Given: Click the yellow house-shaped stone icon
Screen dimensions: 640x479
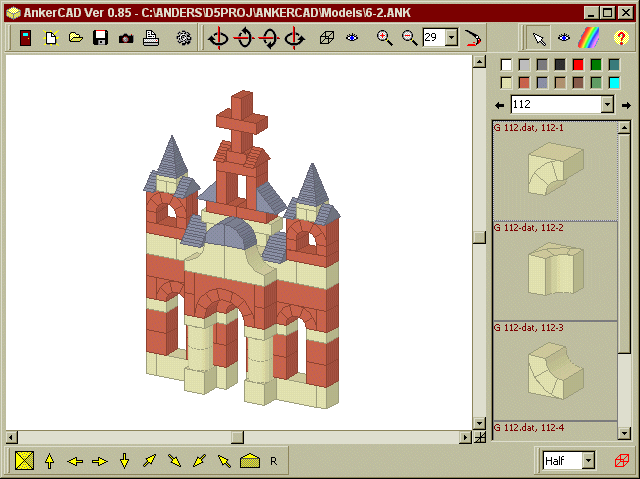Looking at the screenshot, I should click(x=250, y=461).
